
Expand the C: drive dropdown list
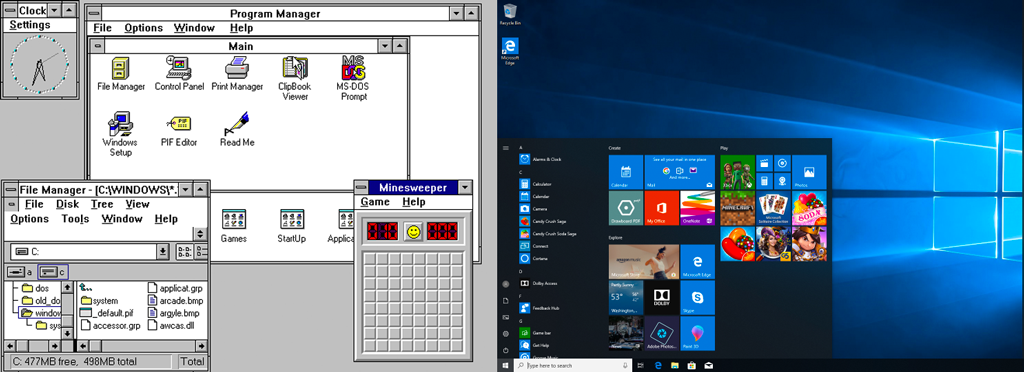(x=163, y=251)
